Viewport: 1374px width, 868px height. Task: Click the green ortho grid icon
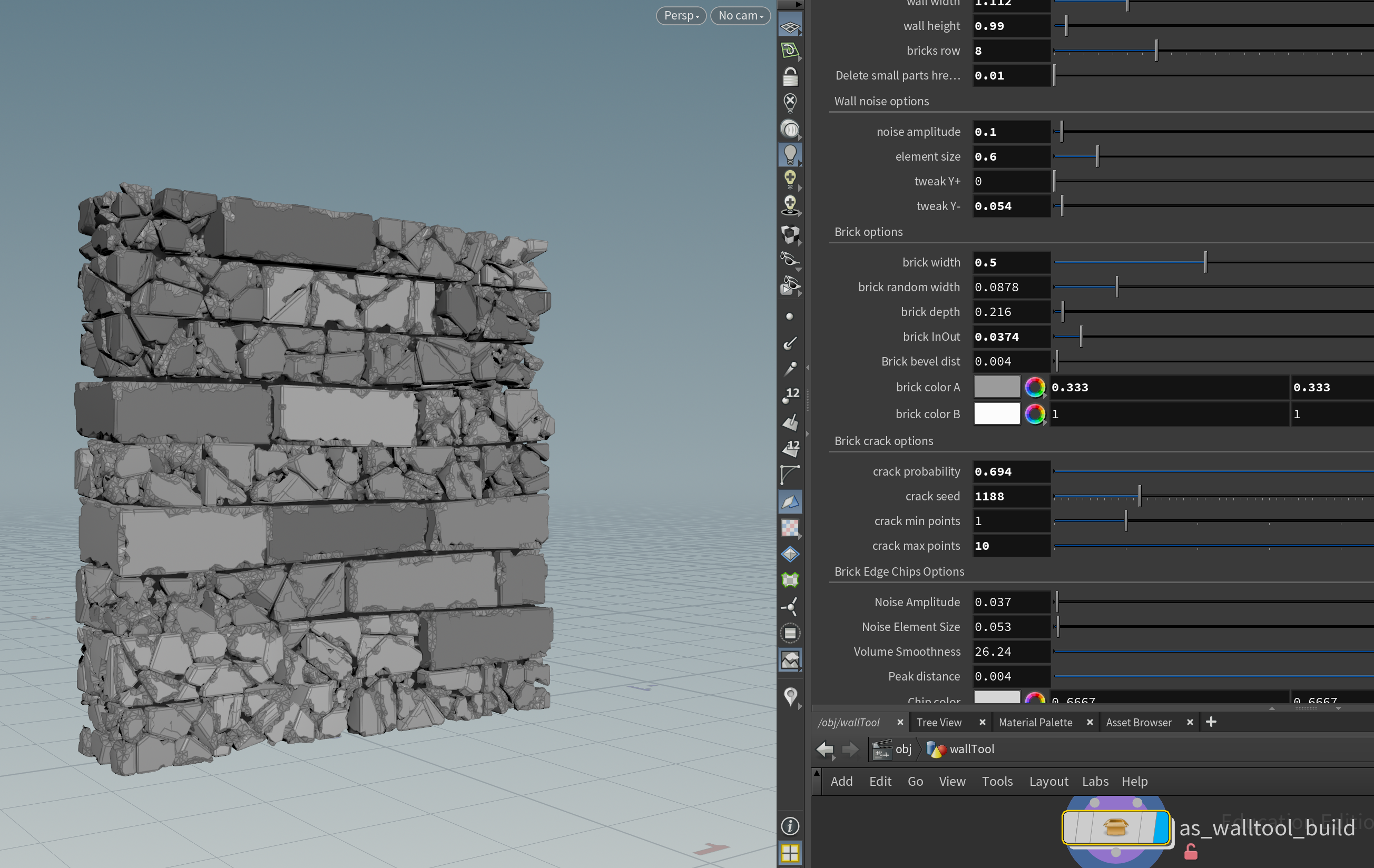point(790,51)
